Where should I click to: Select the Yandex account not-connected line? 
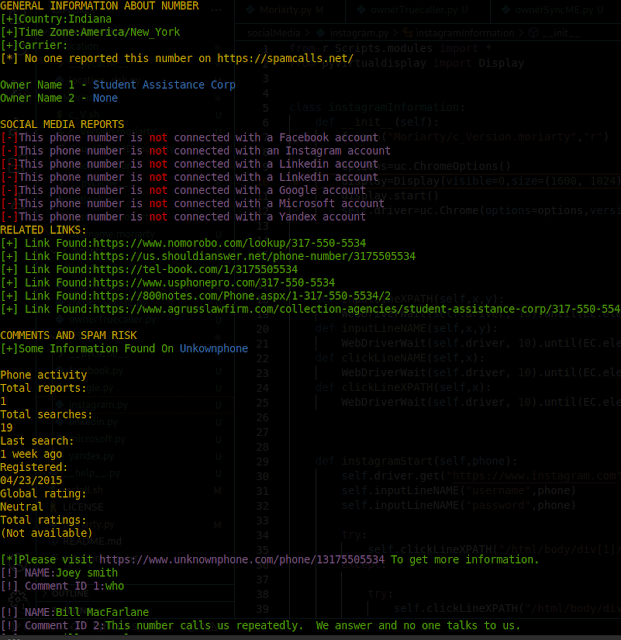tap(183, 217)
